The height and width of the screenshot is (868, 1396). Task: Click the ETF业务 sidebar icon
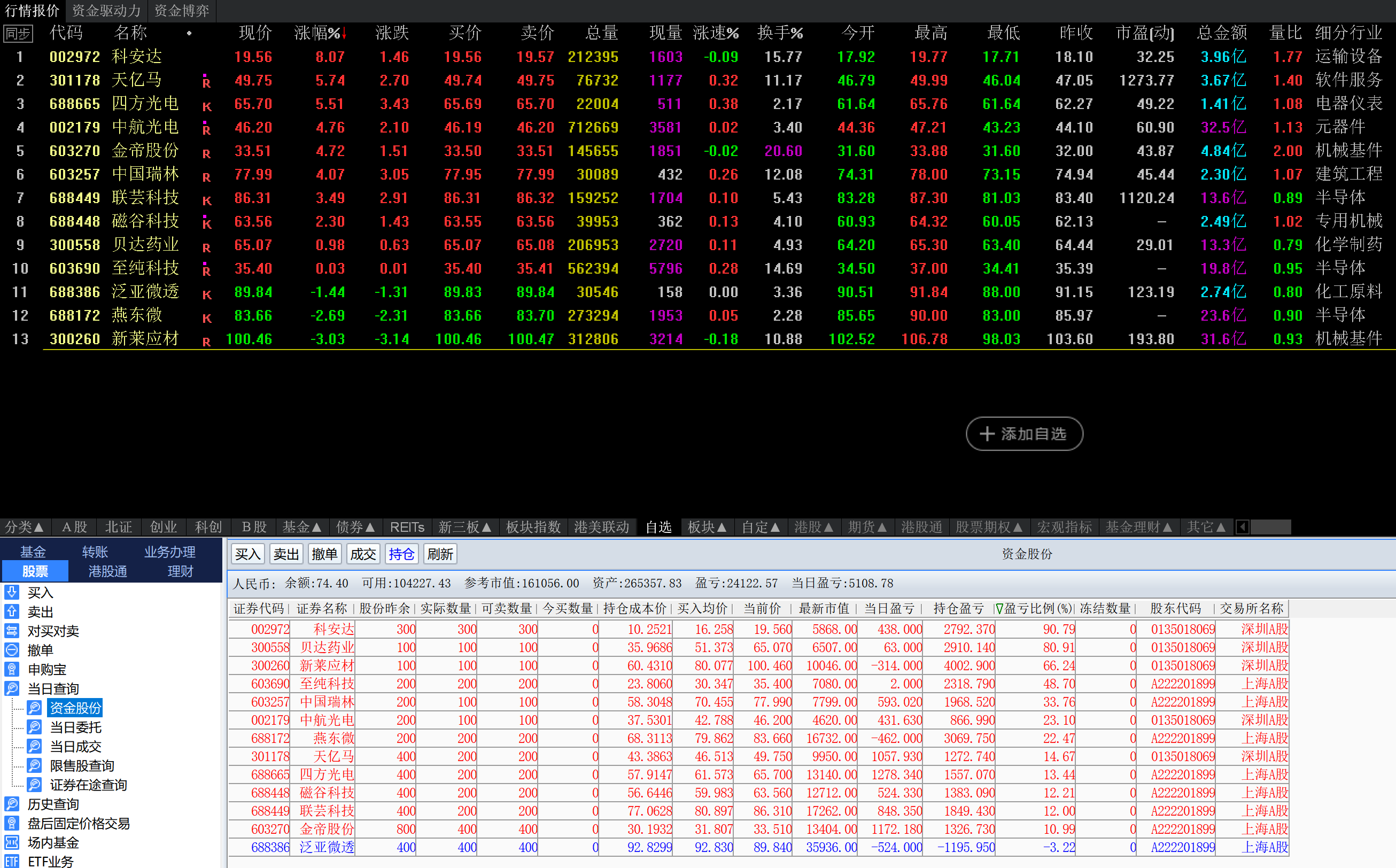pyautogui.click(x=11, y=861)
